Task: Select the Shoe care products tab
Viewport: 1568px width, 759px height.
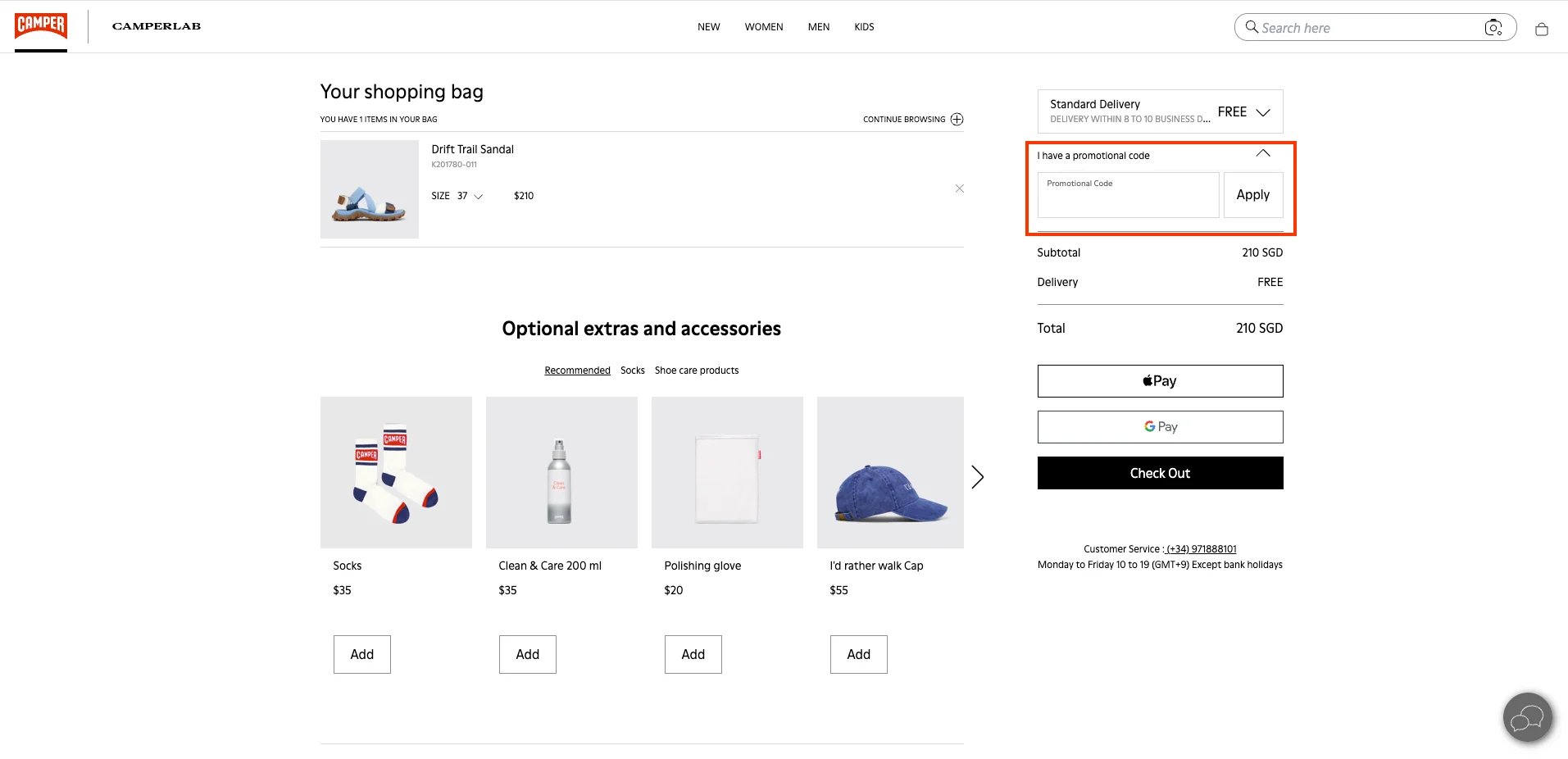Action: click(x=697, y=370)
